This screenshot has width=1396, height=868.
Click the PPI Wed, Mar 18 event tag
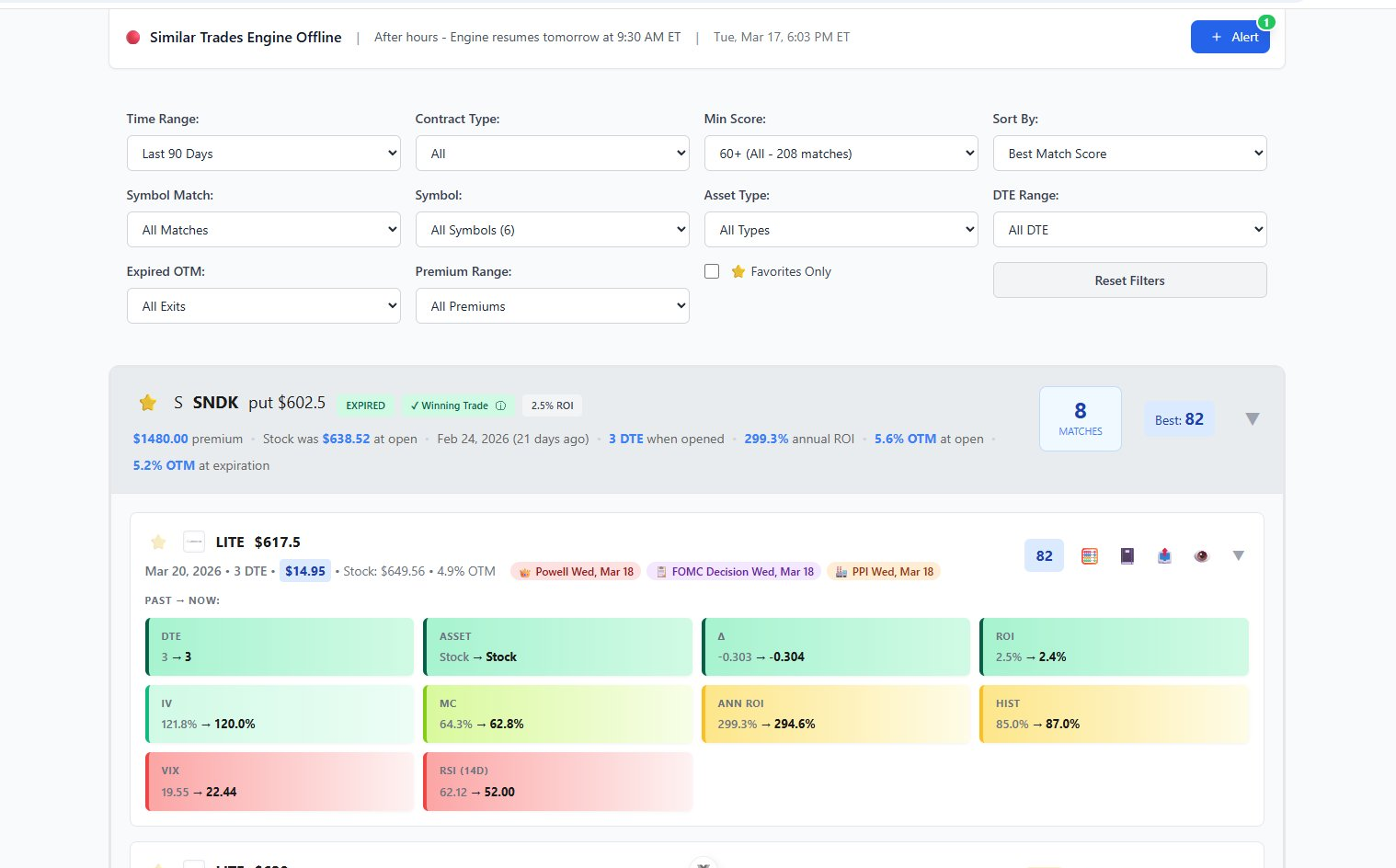(884, 572)
